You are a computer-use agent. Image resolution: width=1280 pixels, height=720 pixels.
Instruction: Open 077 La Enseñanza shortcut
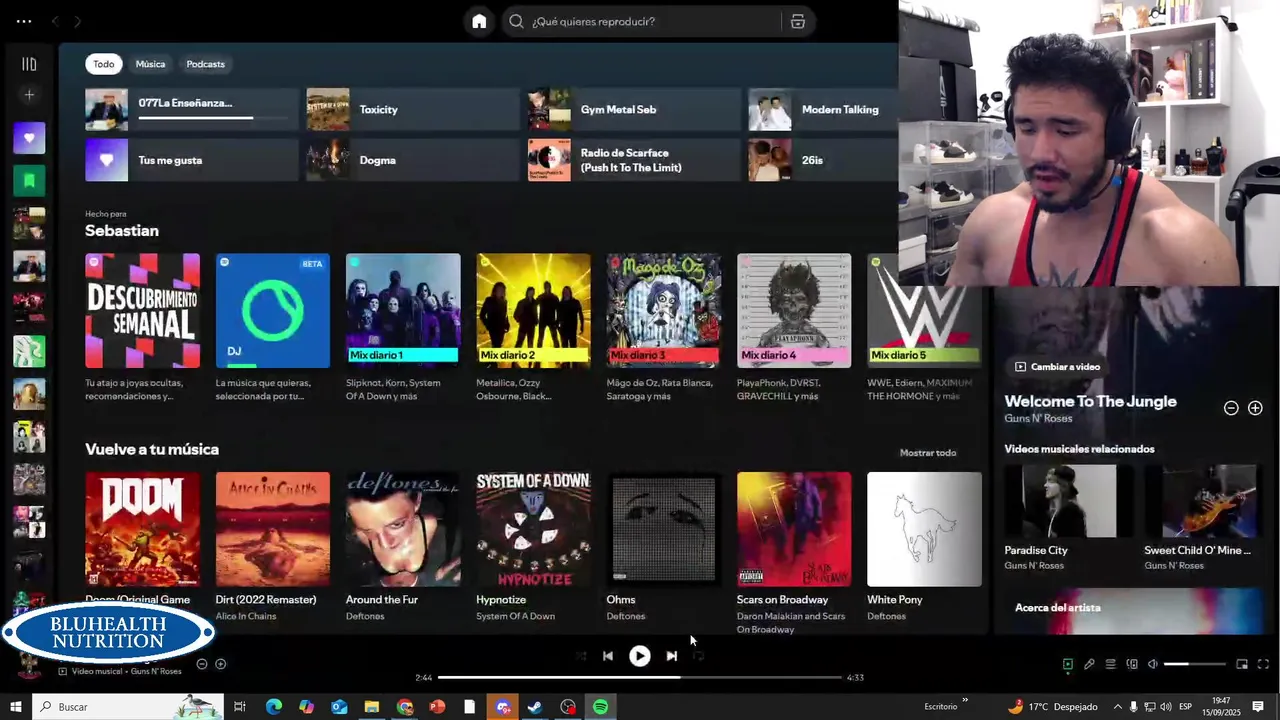(x=191, y=110)
